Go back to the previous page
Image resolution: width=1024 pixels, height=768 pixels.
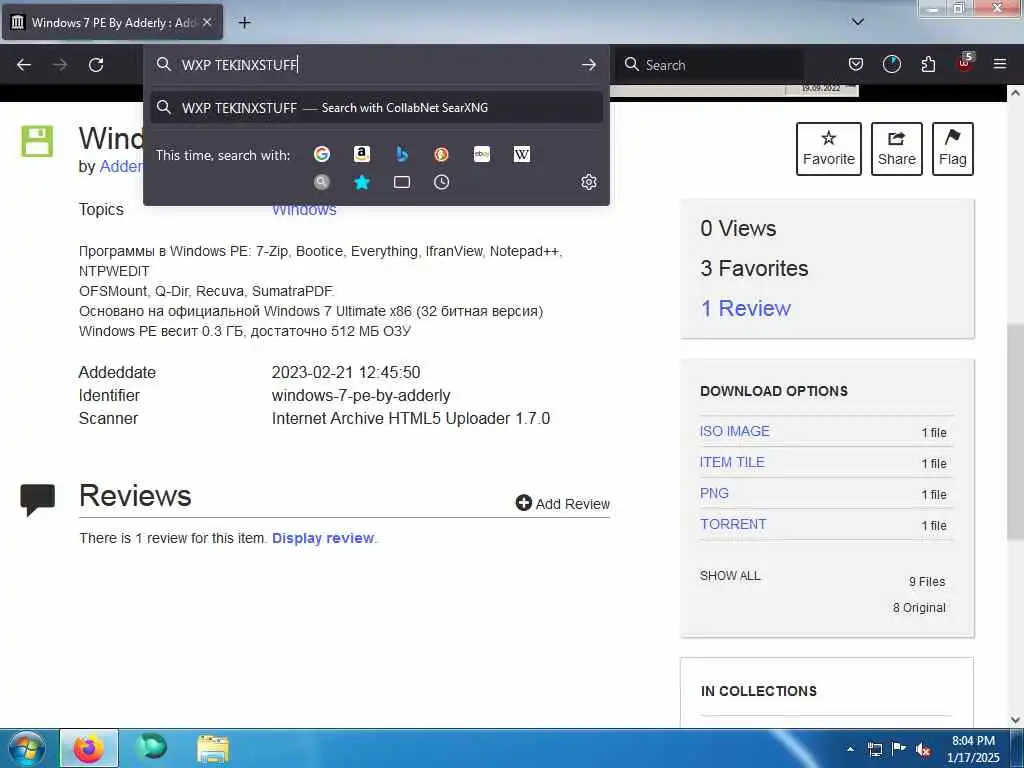click(24, 65)
